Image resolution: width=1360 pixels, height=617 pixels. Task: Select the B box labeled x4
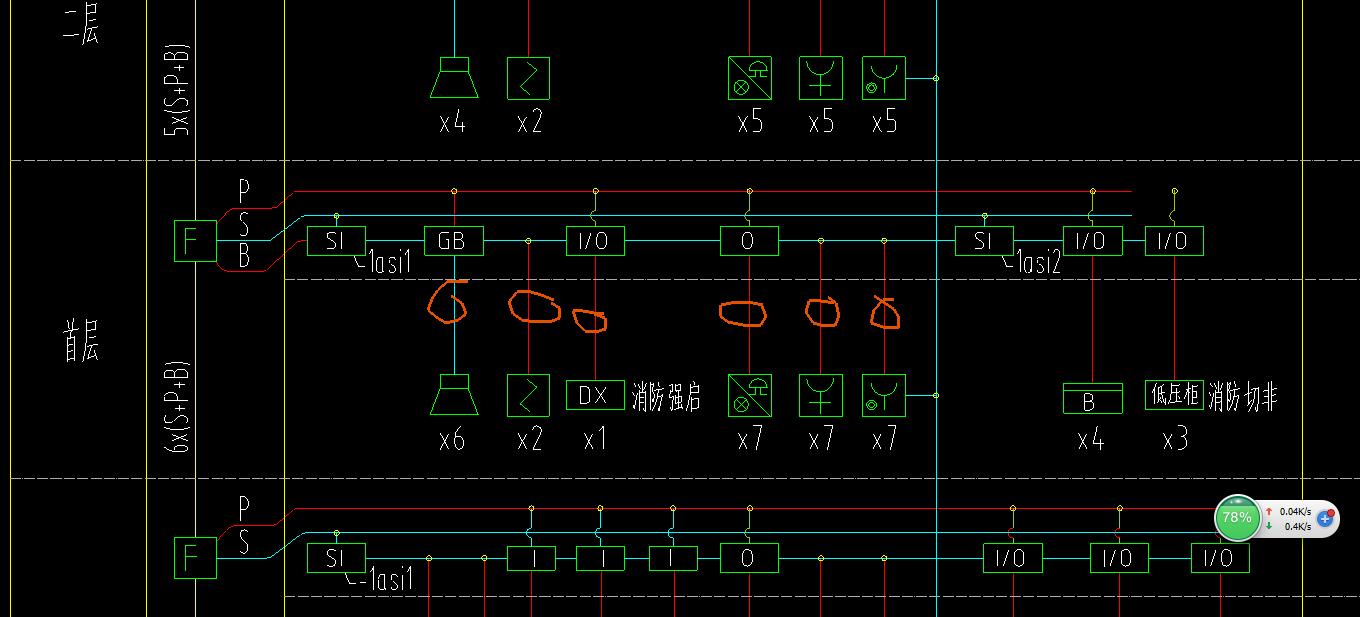coord(1091,398)
